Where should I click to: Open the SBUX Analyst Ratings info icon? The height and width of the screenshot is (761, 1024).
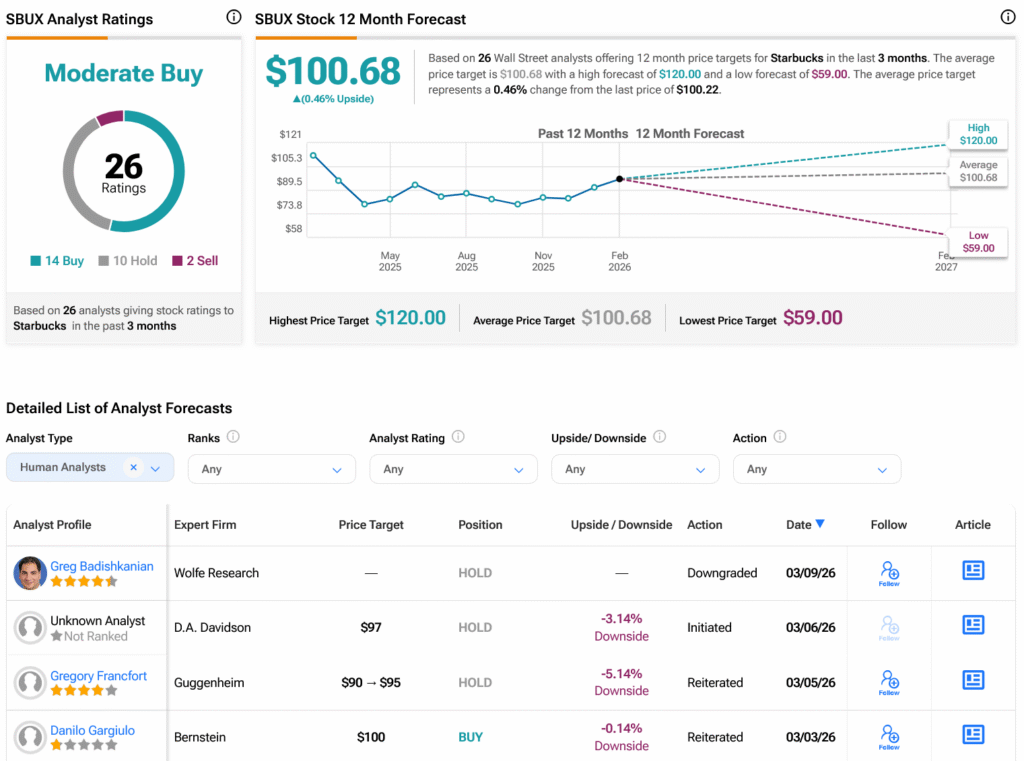point(233,18)
